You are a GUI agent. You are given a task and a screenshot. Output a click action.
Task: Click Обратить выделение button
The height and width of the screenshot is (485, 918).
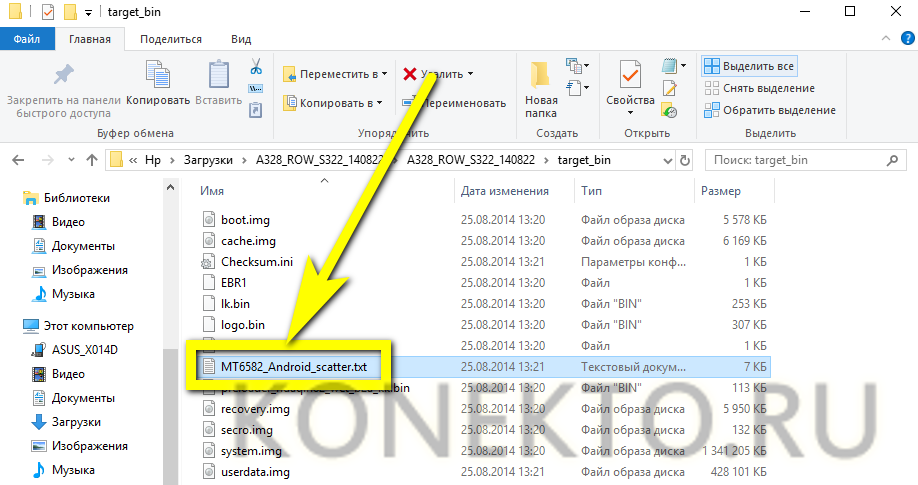click(x=770, y=110)
